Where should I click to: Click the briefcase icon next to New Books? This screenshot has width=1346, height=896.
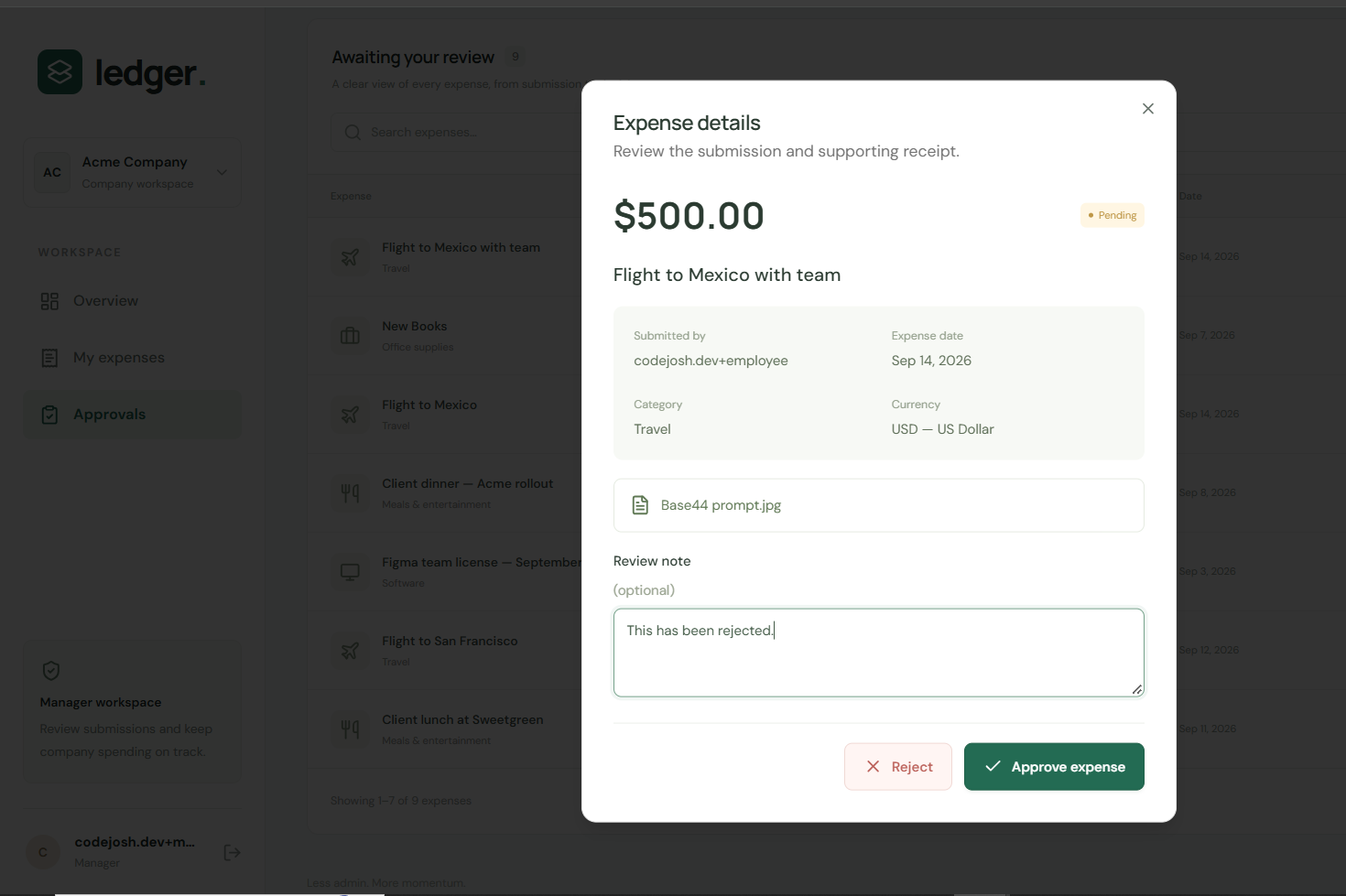350,336
